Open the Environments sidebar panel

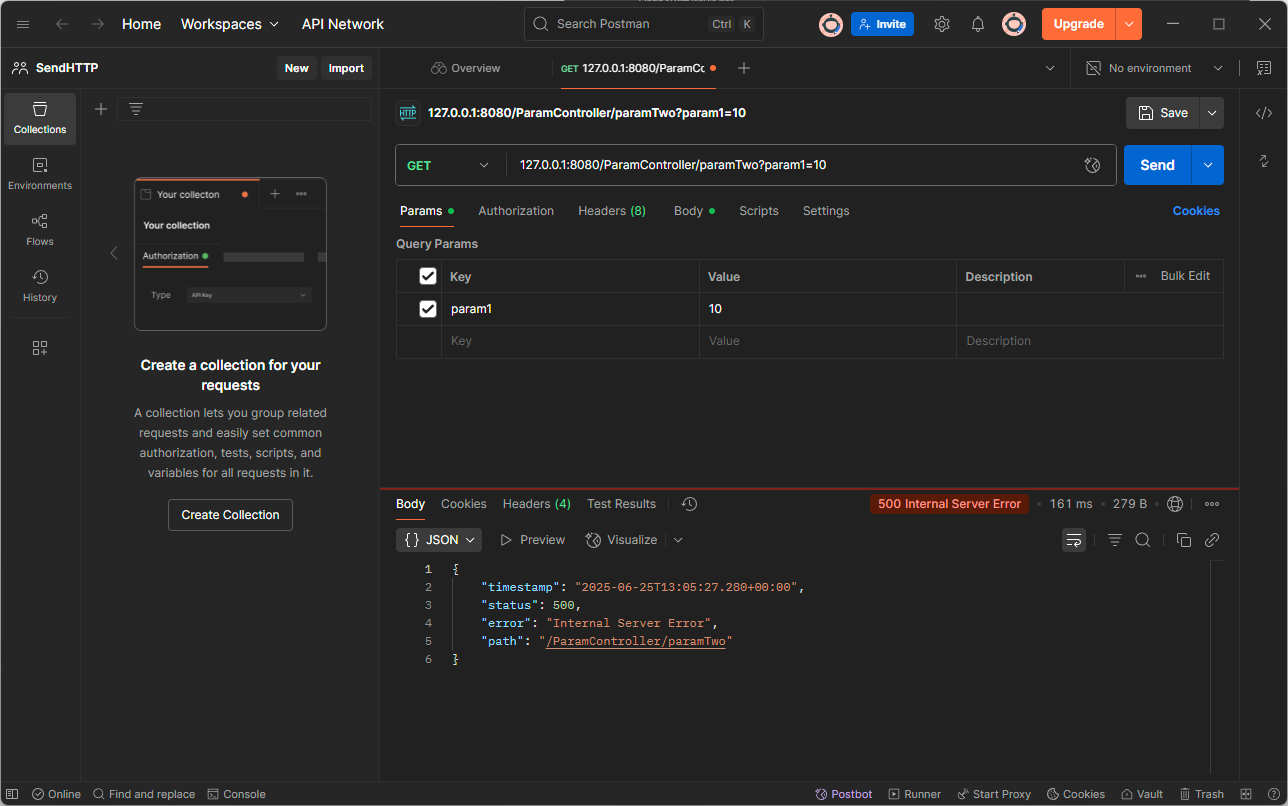pos(40,174)
